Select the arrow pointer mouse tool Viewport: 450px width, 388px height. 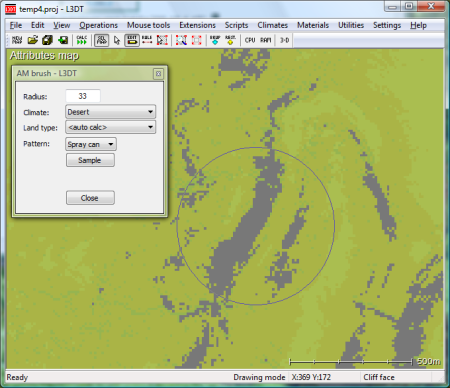(x=117, y=40)
